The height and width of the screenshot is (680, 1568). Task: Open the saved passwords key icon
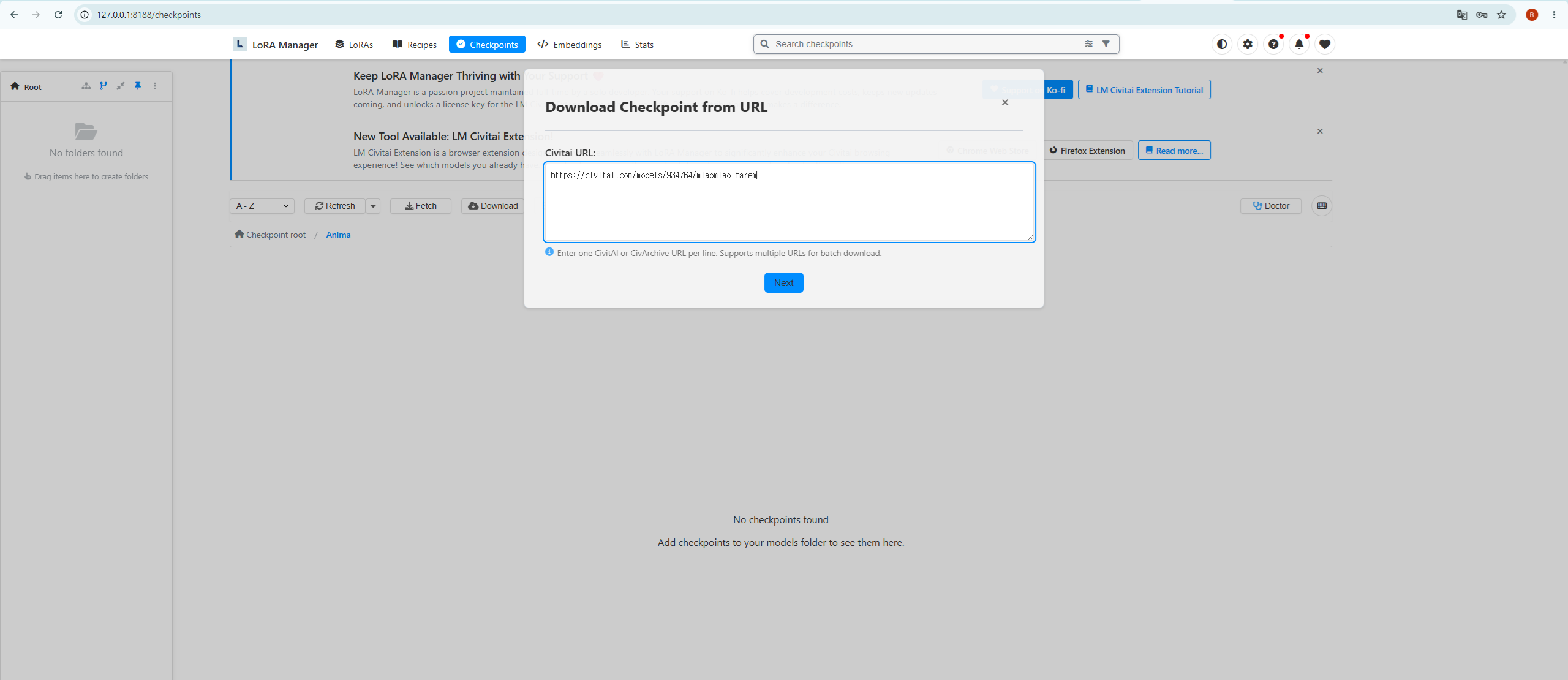coord(1482,15)
